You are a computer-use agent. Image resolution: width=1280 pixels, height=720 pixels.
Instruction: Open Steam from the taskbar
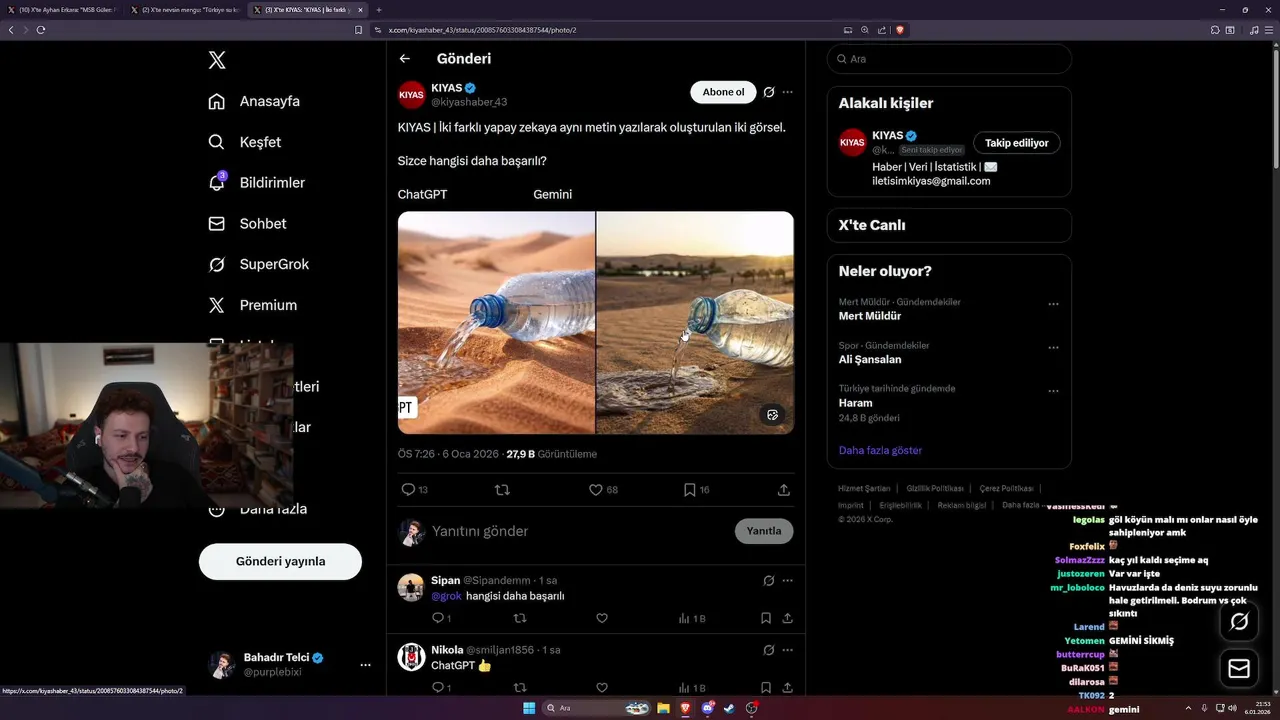click(x=730, y=708)
